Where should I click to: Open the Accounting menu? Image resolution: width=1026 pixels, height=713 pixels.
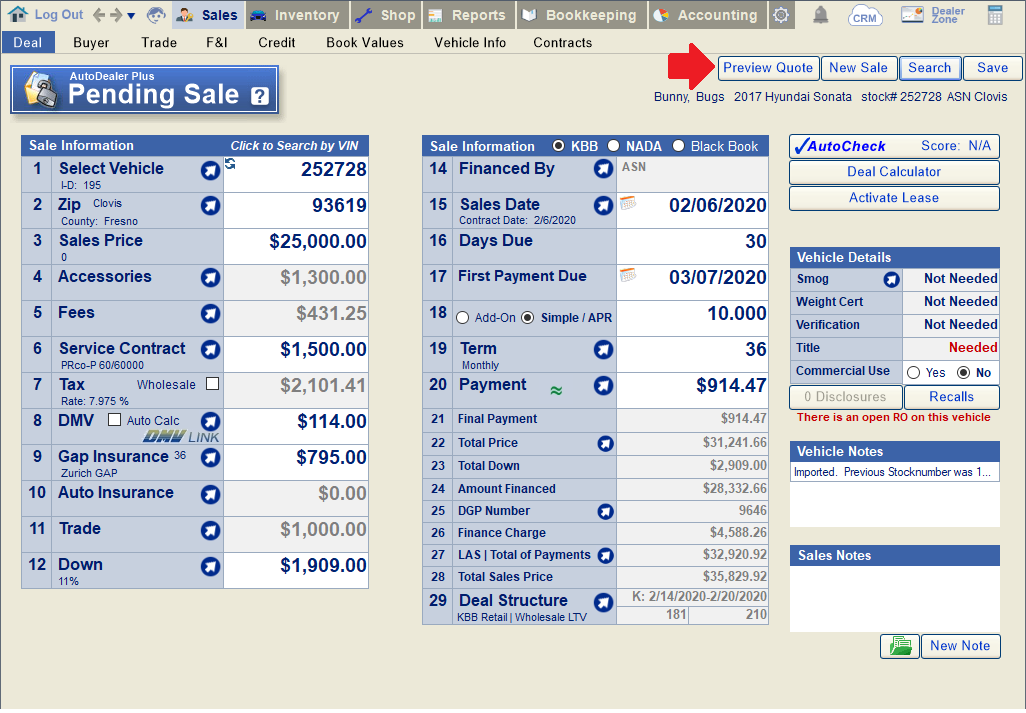[x=708, y=15]
